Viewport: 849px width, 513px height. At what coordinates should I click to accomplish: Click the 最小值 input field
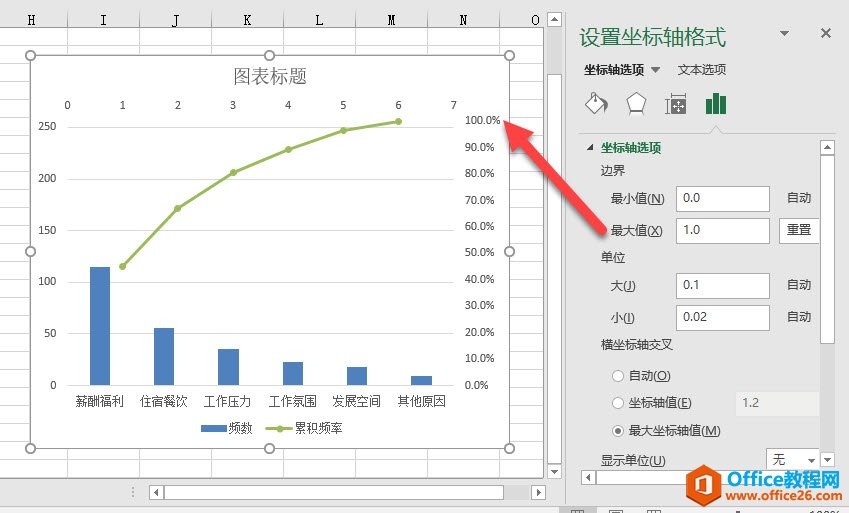click(x=722, y=198)
